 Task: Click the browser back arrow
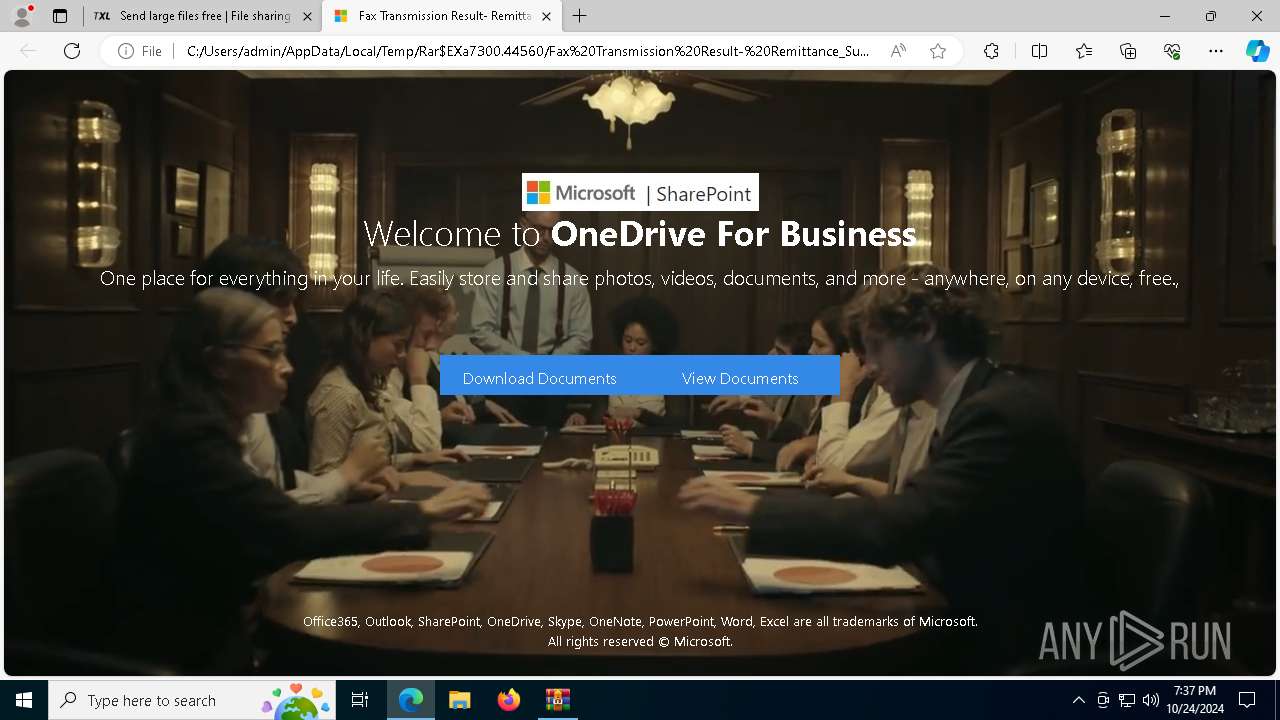(x=29, y=51)
